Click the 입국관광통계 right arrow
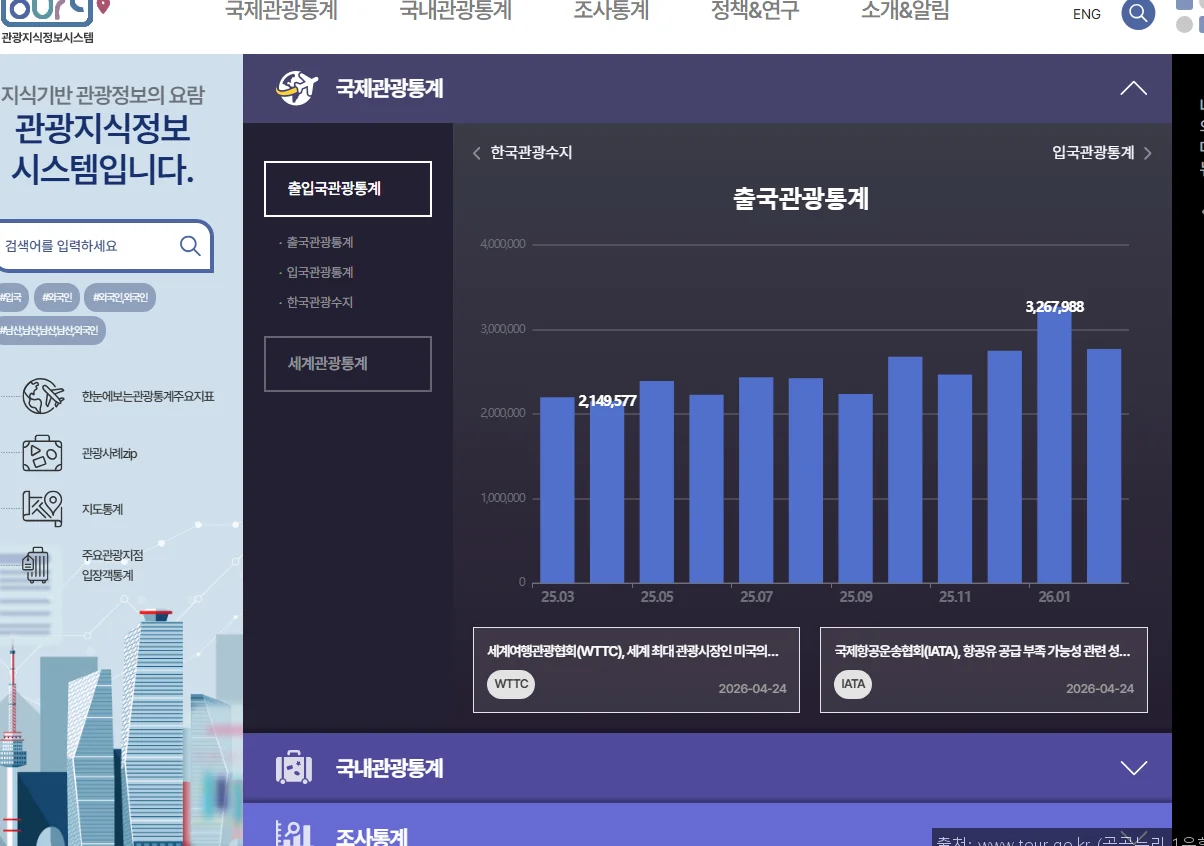1204x846 pixels. (x=1147, y=153)
